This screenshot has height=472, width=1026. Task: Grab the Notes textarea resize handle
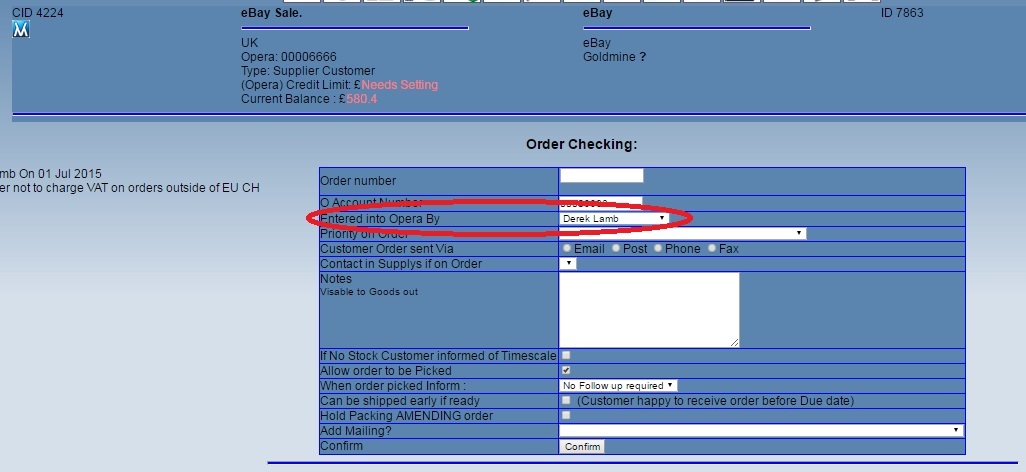tap(735, 342)
